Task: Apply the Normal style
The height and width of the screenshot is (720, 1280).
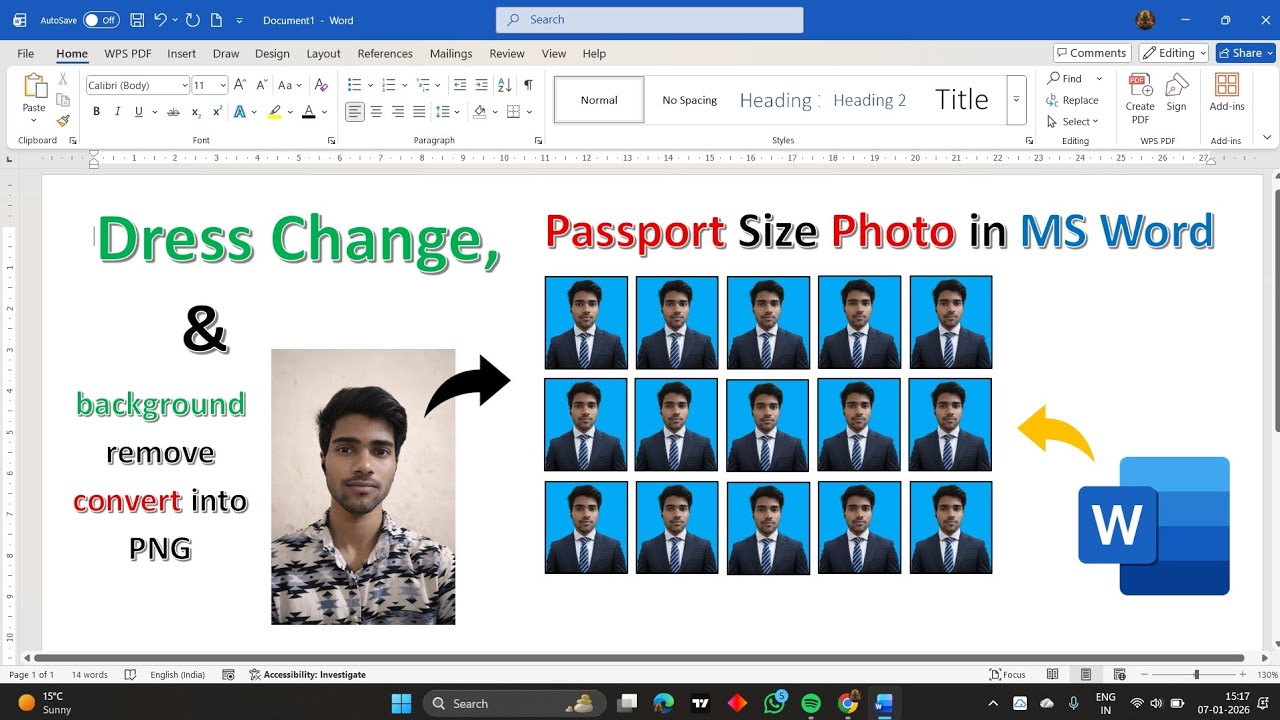Action: click(599, 100)
